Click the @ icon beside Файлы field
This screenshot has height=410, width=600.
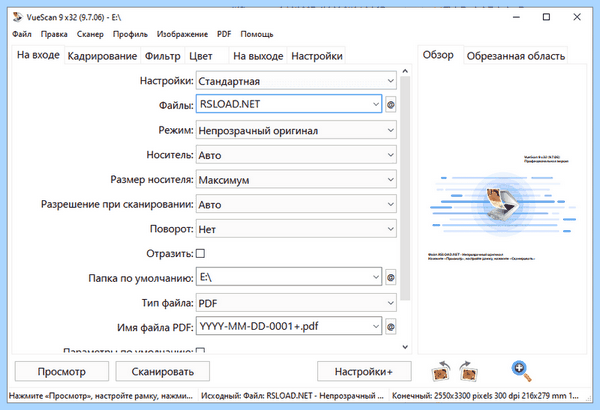click(390, 104)
